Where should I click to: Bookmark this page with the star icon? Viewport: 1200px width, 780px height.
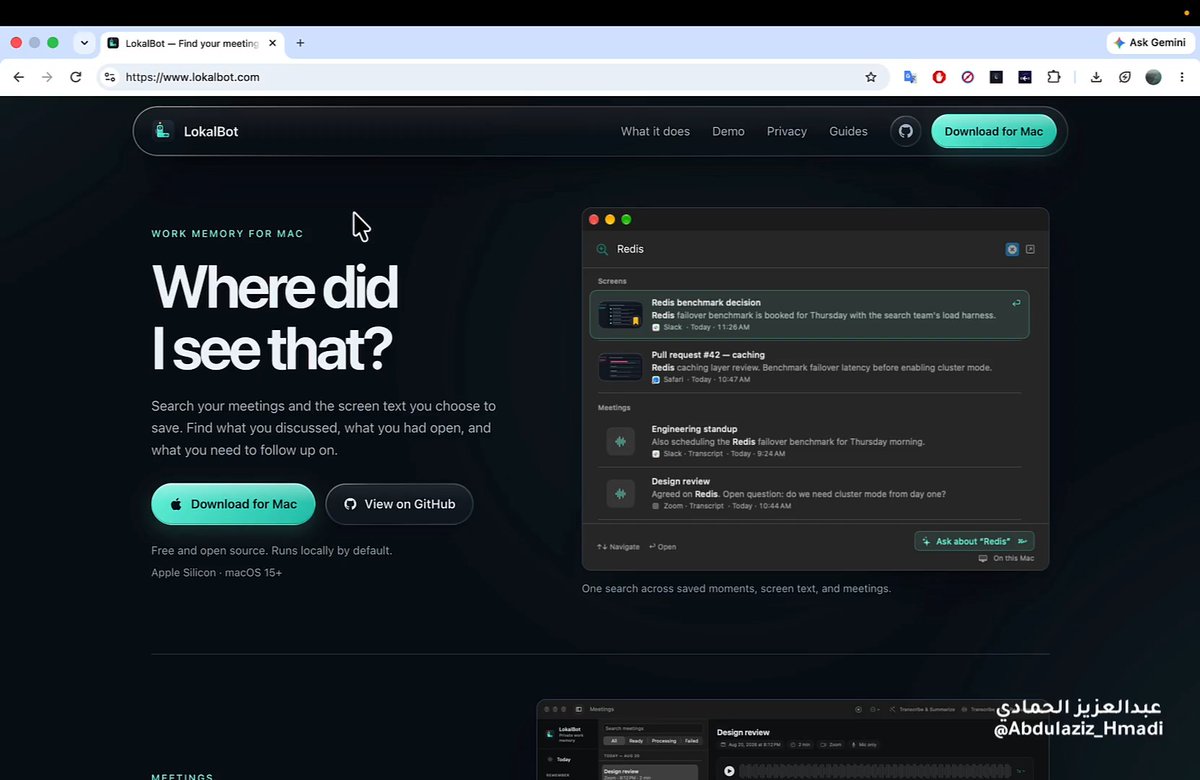point(870,77)
